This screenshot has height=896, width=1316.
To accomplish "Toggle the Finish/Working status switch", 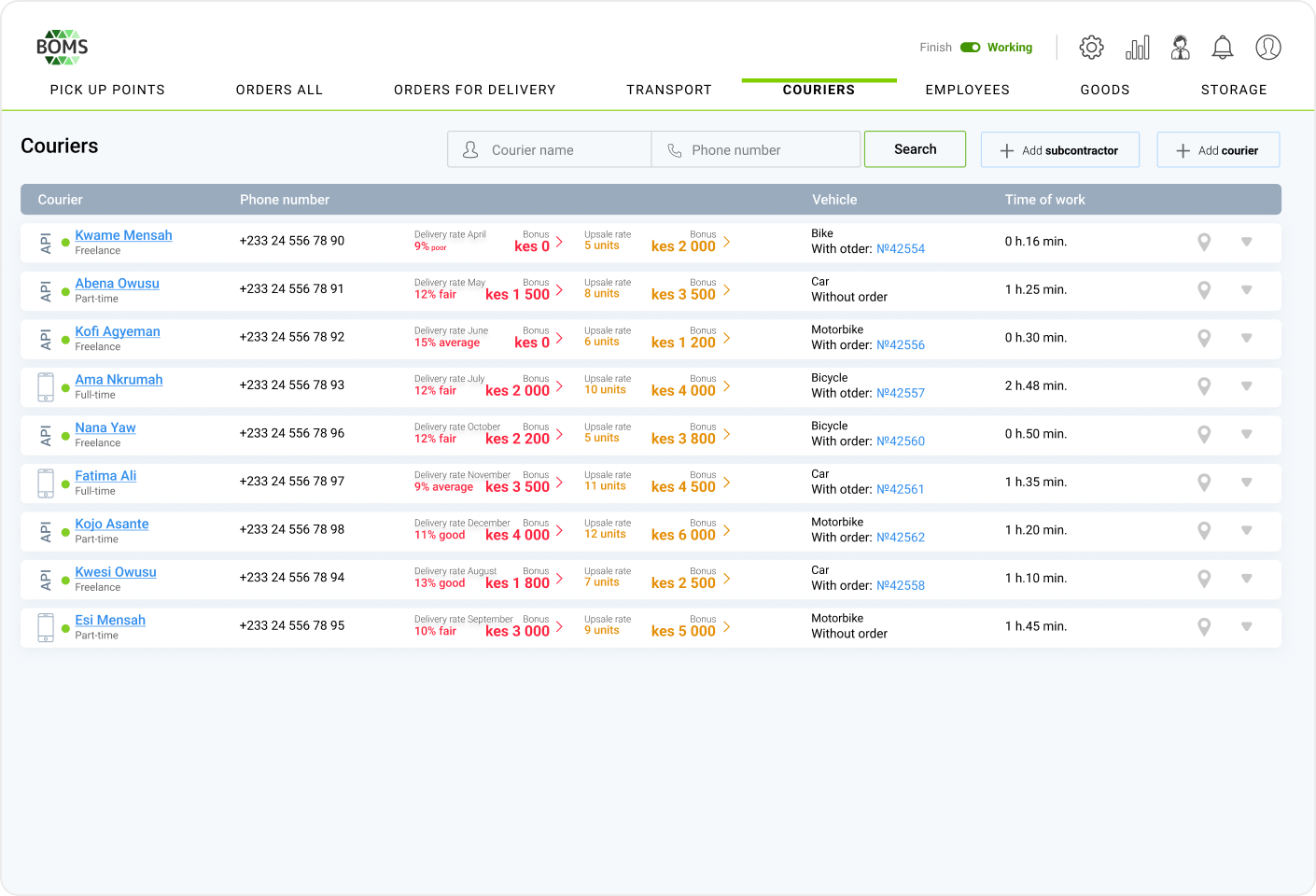I will [x=971, y=48].
